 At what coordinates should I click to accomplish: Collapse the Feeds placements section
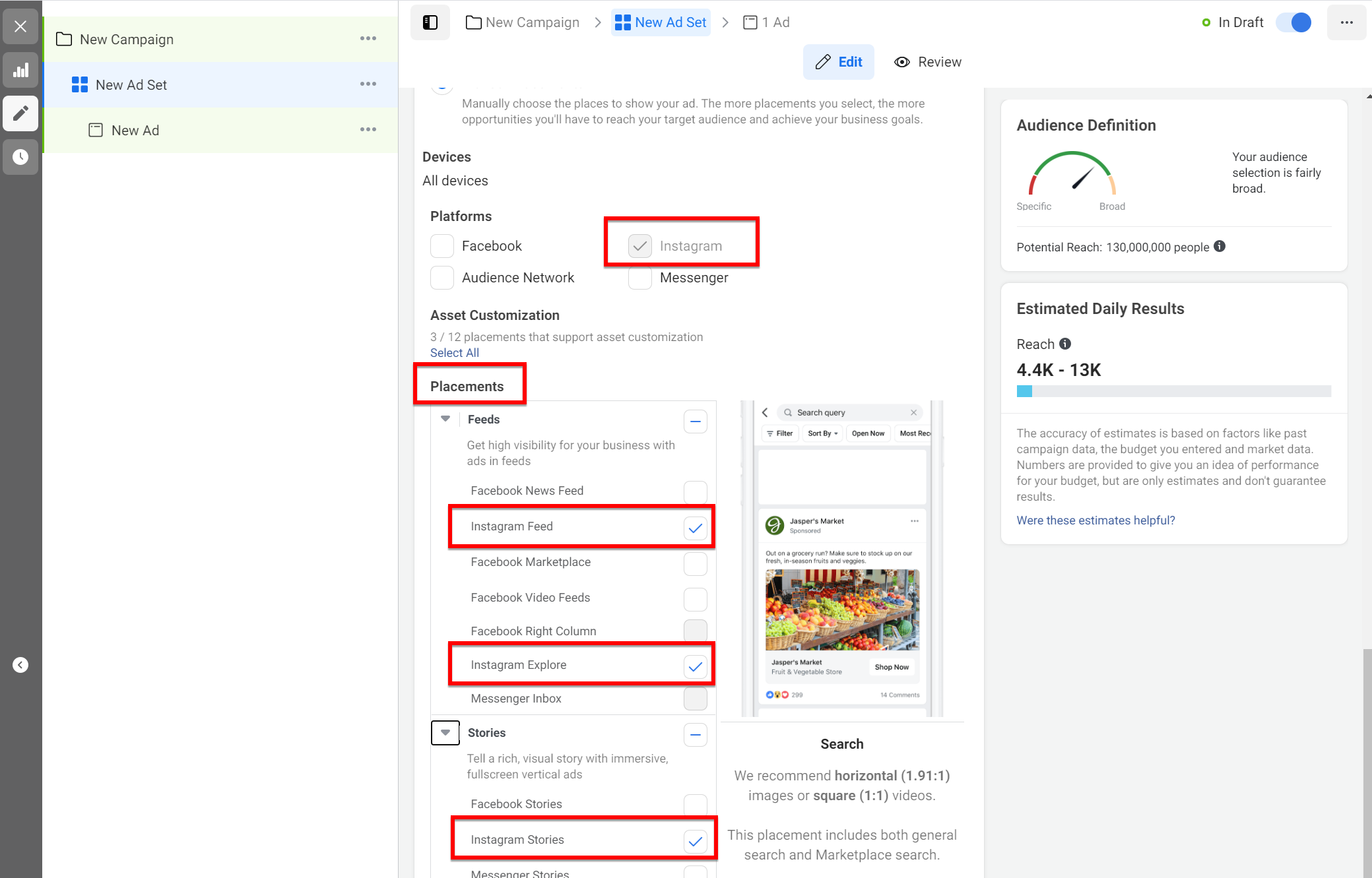[447, 419]
